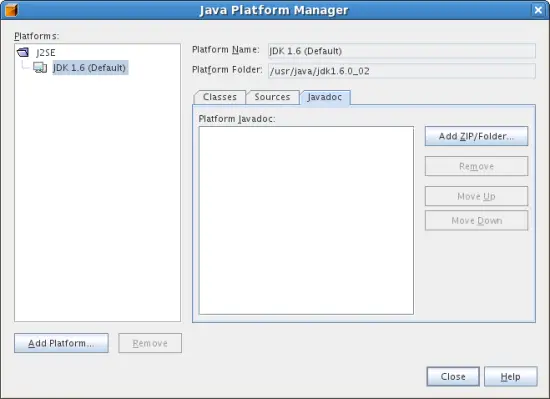The width and height of the screenshot is (550, 399).
Task: Click the "Platform Javadoc:" label
Action: click(x=237, y=119)
